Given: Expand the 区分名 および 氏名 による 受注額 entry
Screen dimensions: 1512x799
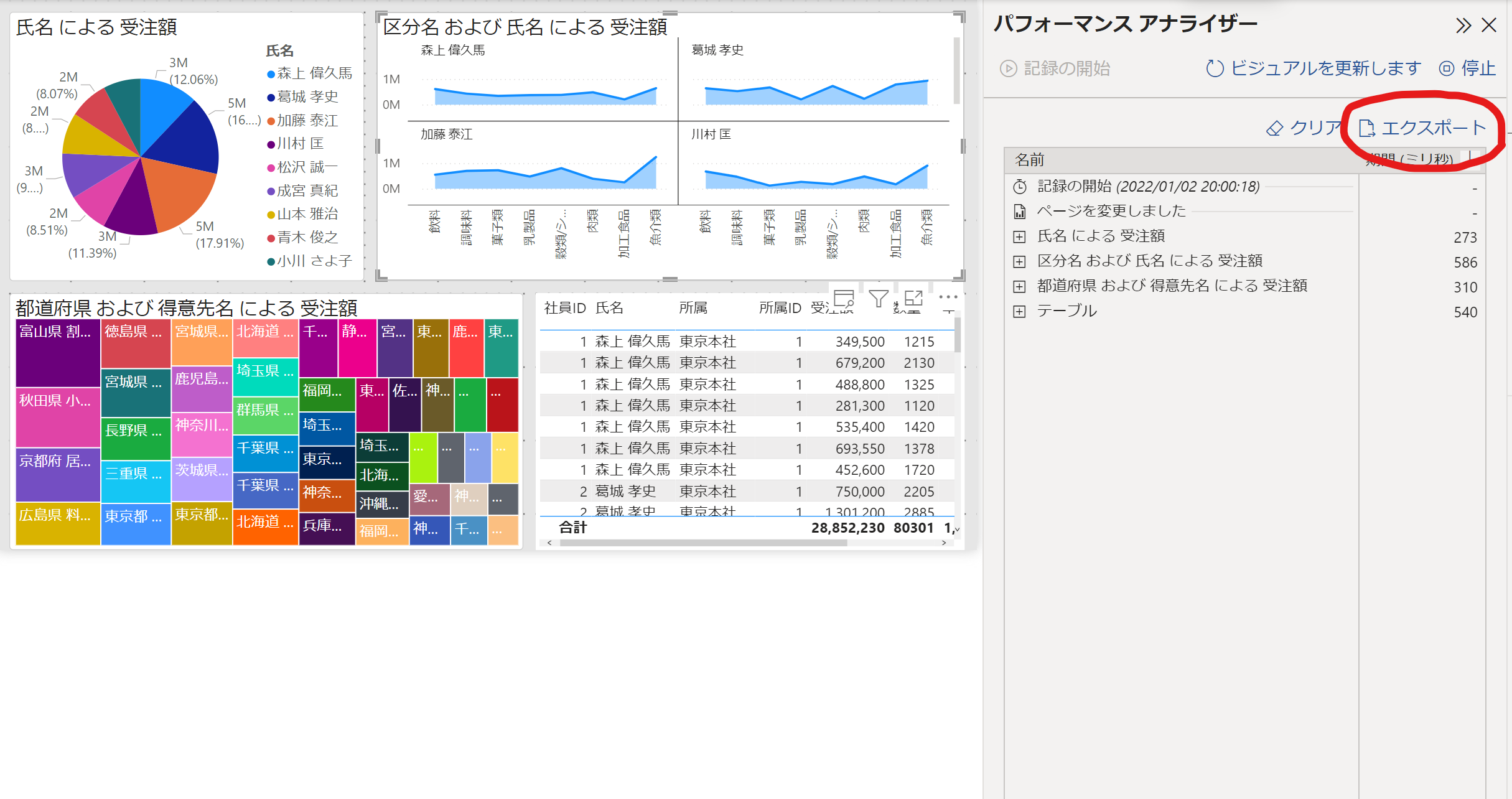Looking at the screenshot, I should point(1019,261).
